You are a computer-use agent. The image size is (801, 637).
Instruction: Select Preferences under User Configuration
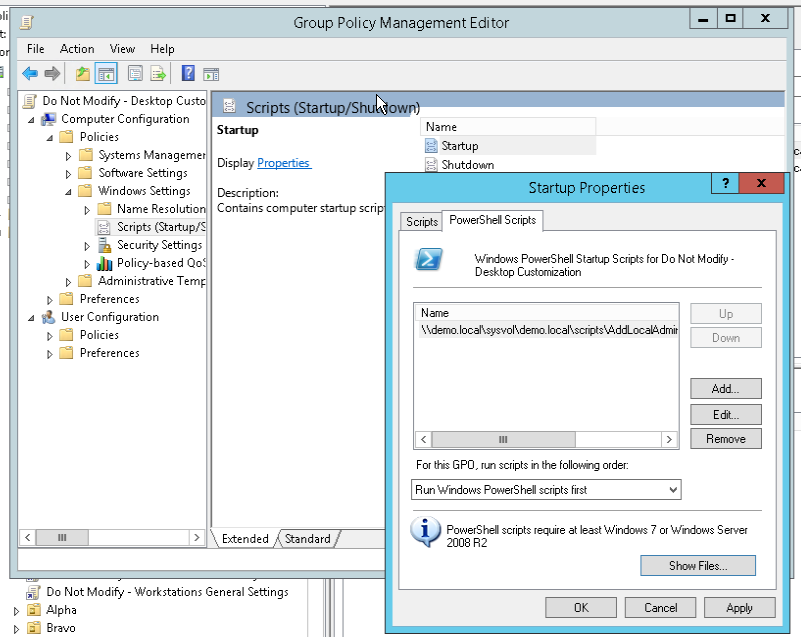(109, 353)
